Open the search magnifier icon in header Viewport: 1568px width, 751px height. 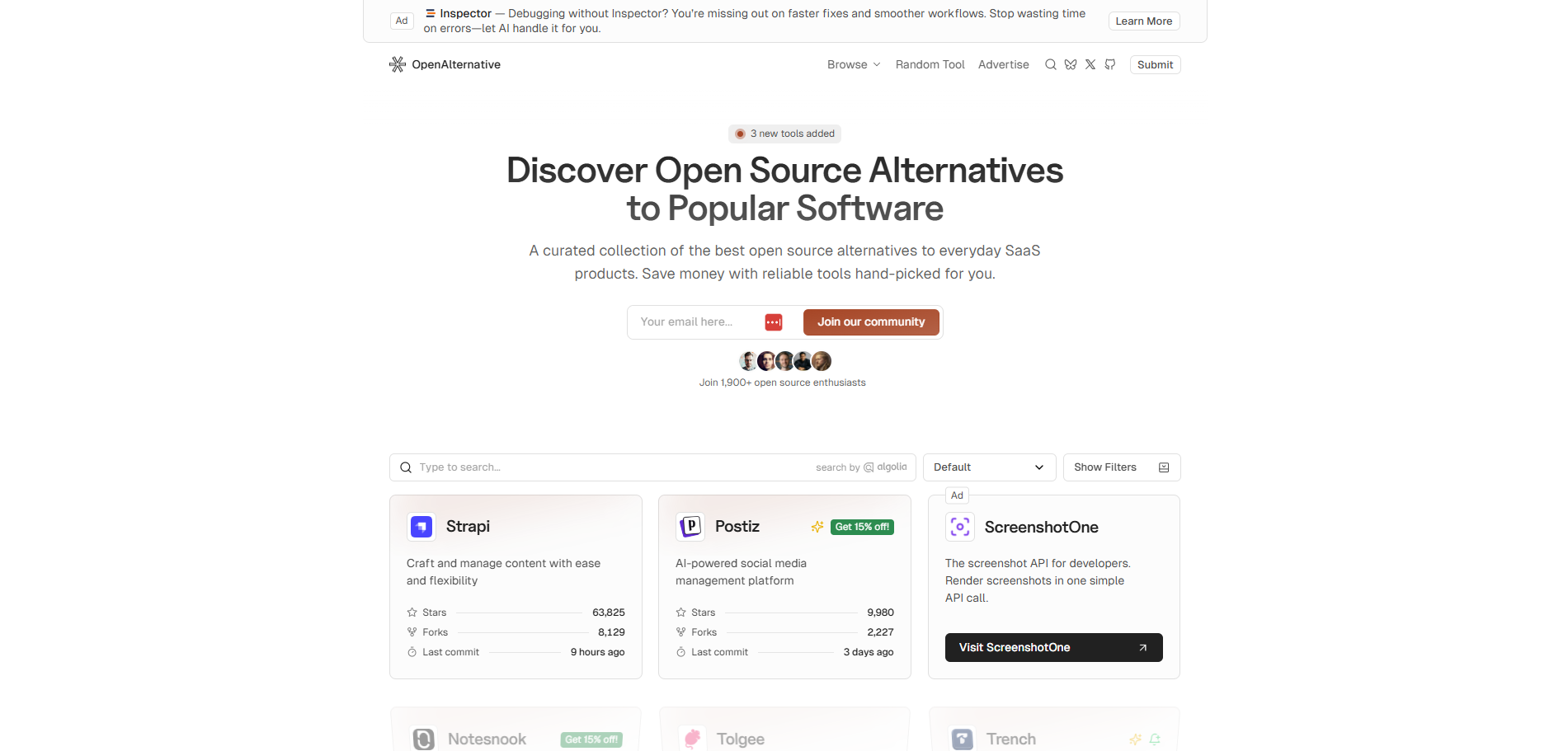point(1051,64)
